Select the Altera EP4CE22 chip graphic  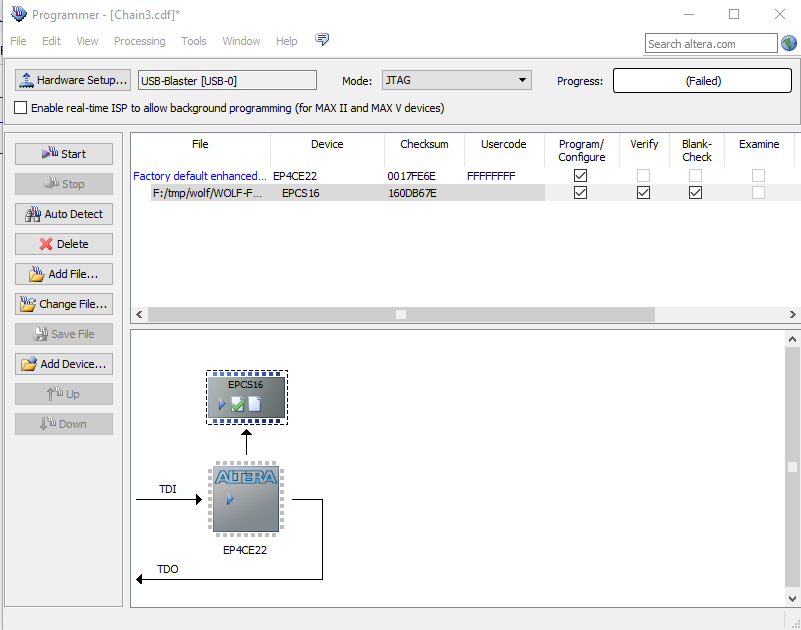(x=246, y=499)
